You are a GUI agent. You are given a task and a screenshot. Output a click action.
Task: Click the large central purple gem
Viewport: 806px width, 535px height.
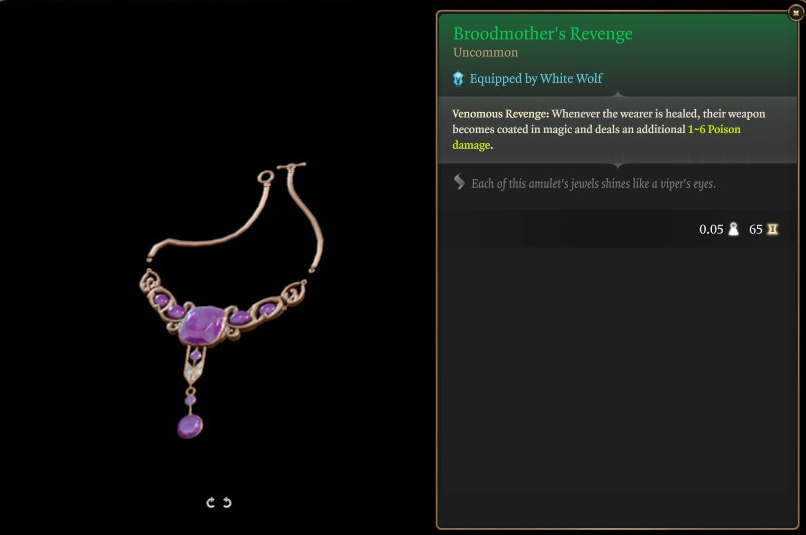202,326
